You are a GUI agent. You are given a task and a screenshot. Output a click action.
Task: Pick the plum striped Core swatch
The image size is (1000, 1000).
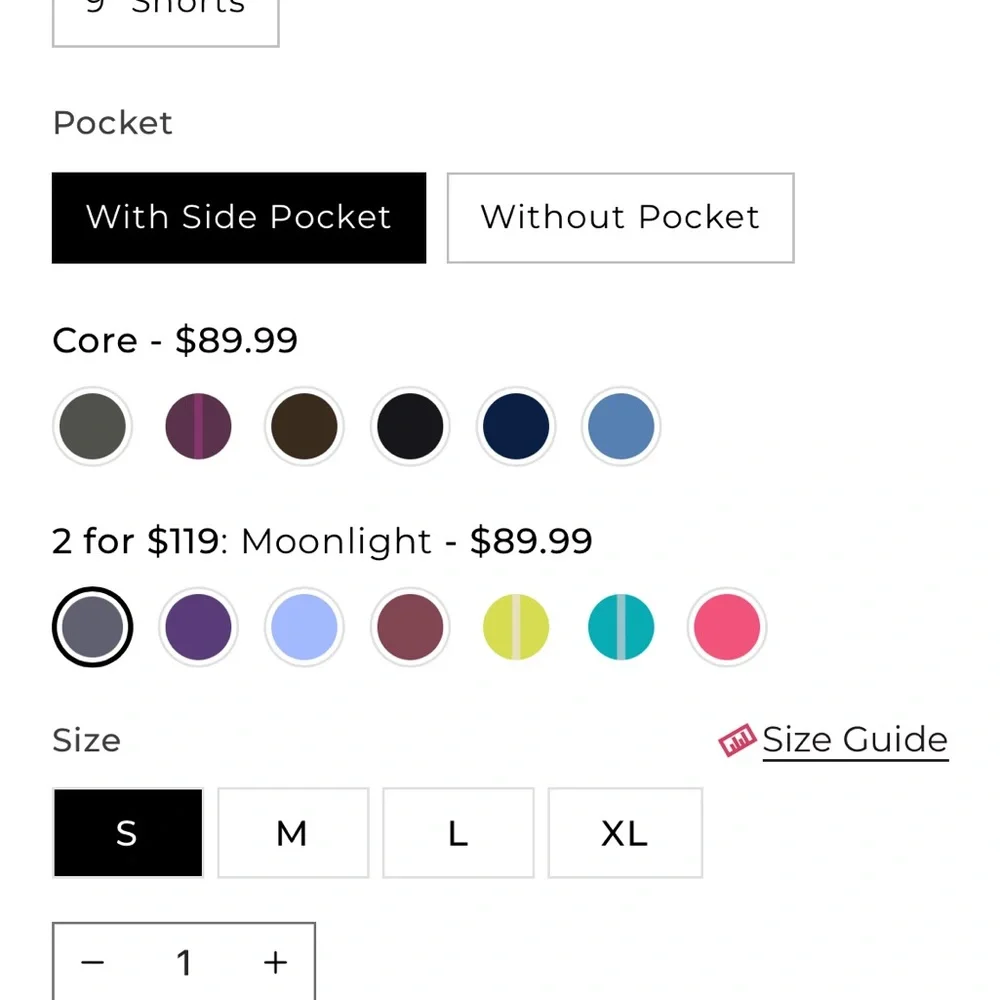[198, 427]
